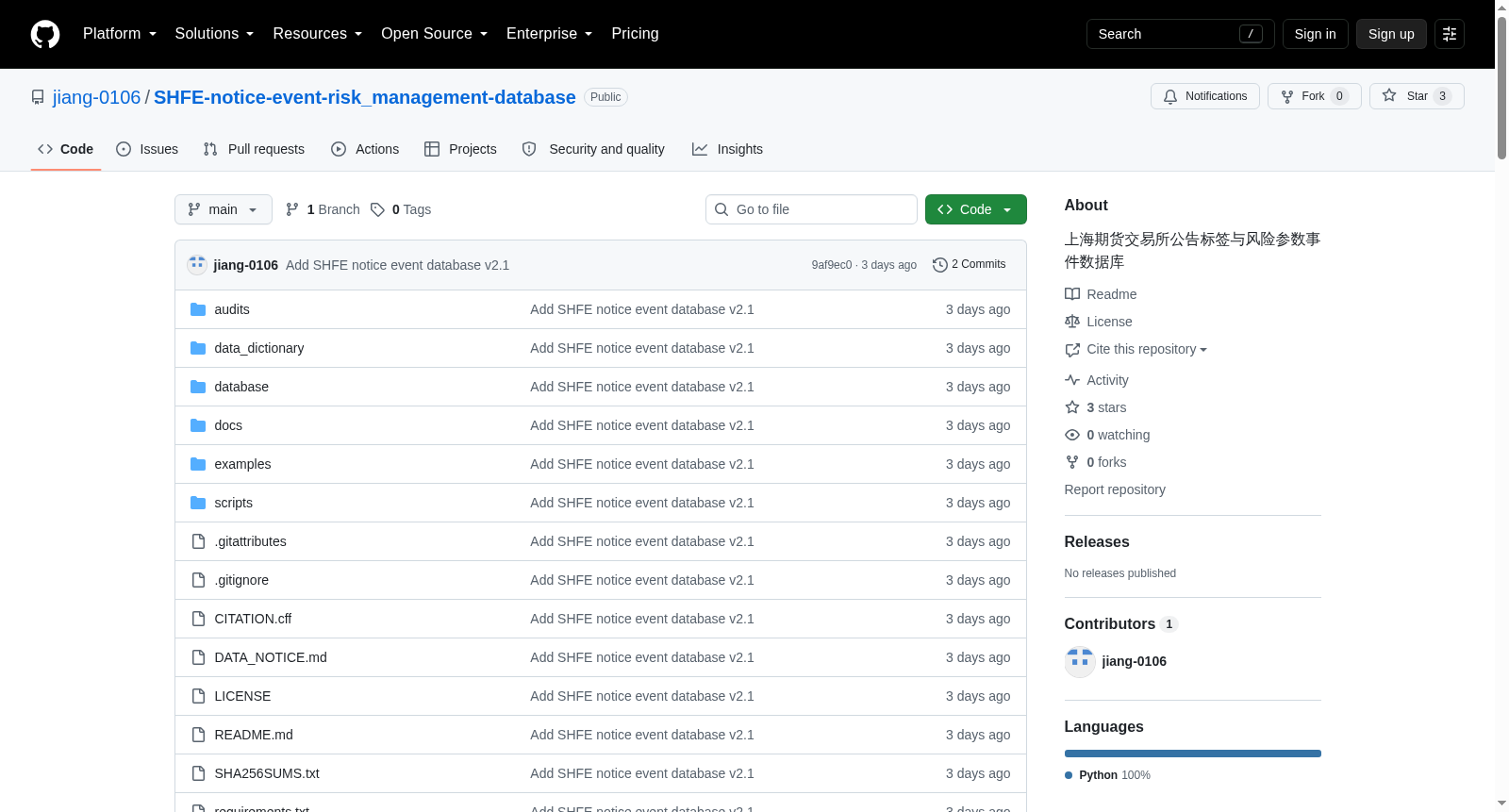Switch to Security and quality tab
The image size is (1509, 812).
pyautogui.click(x=593, y=149)
